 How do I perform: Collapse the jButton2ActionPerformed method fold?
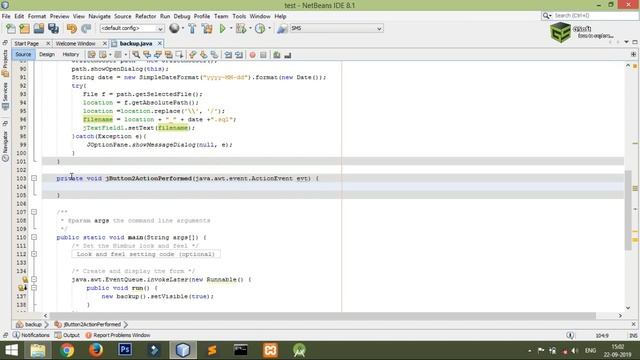tap(34, 178)
